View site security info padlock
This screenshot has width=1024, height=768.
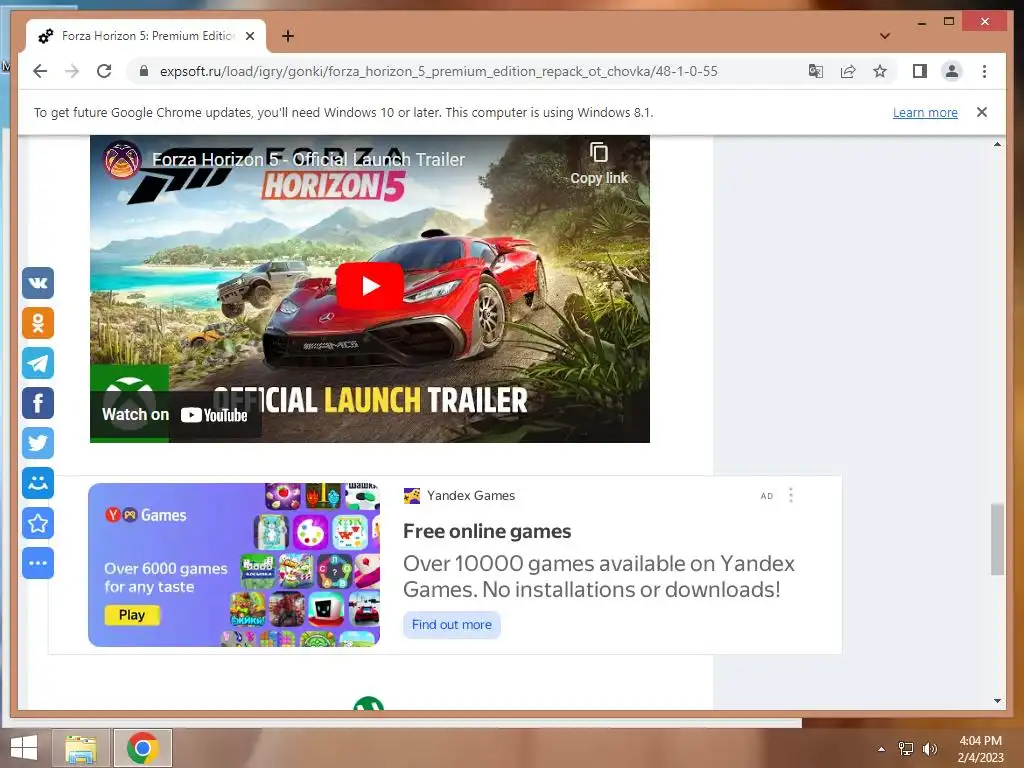144,71
